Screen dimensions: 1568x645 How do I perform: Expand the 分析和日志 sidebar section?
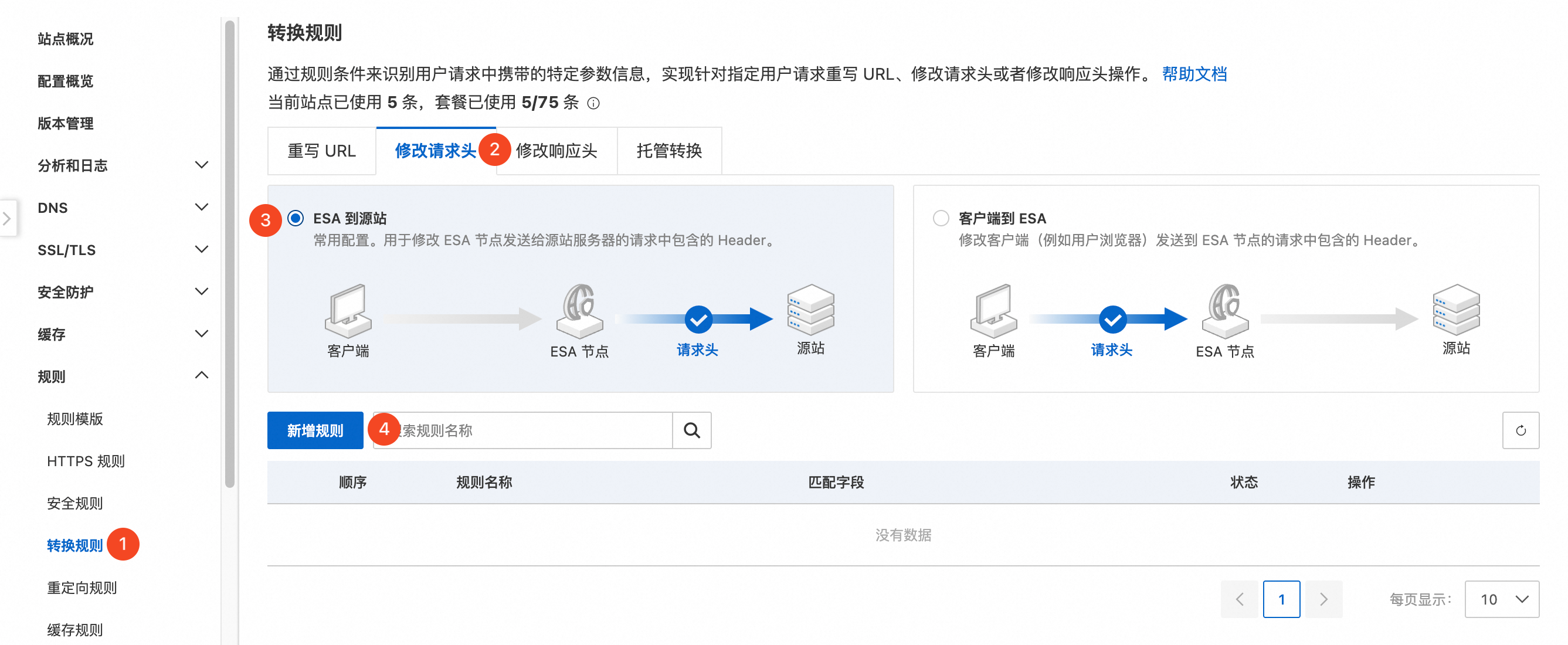(x=201, y=165)
